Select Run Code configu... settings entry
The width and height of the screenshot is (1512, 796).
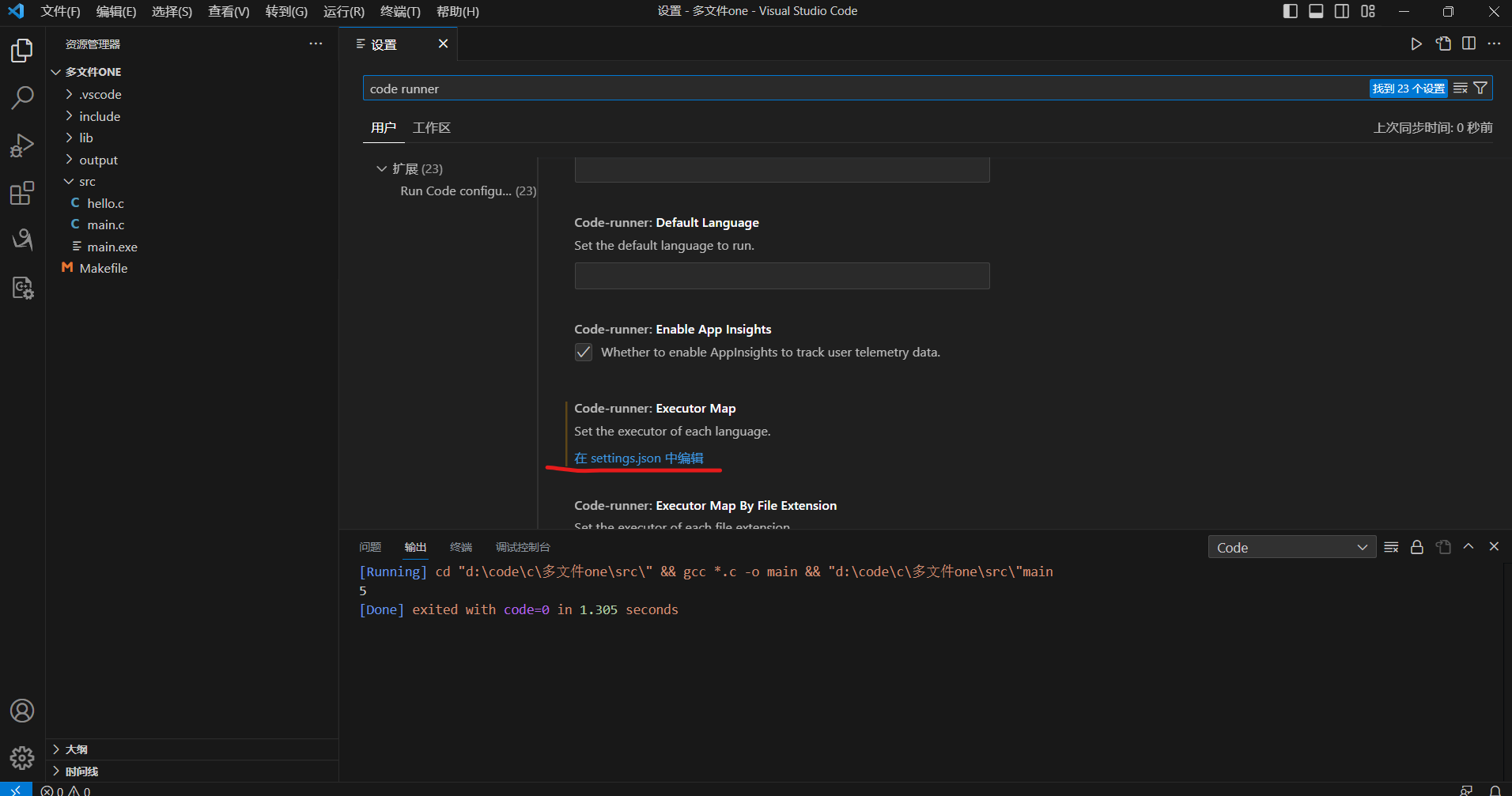point(468,191)
